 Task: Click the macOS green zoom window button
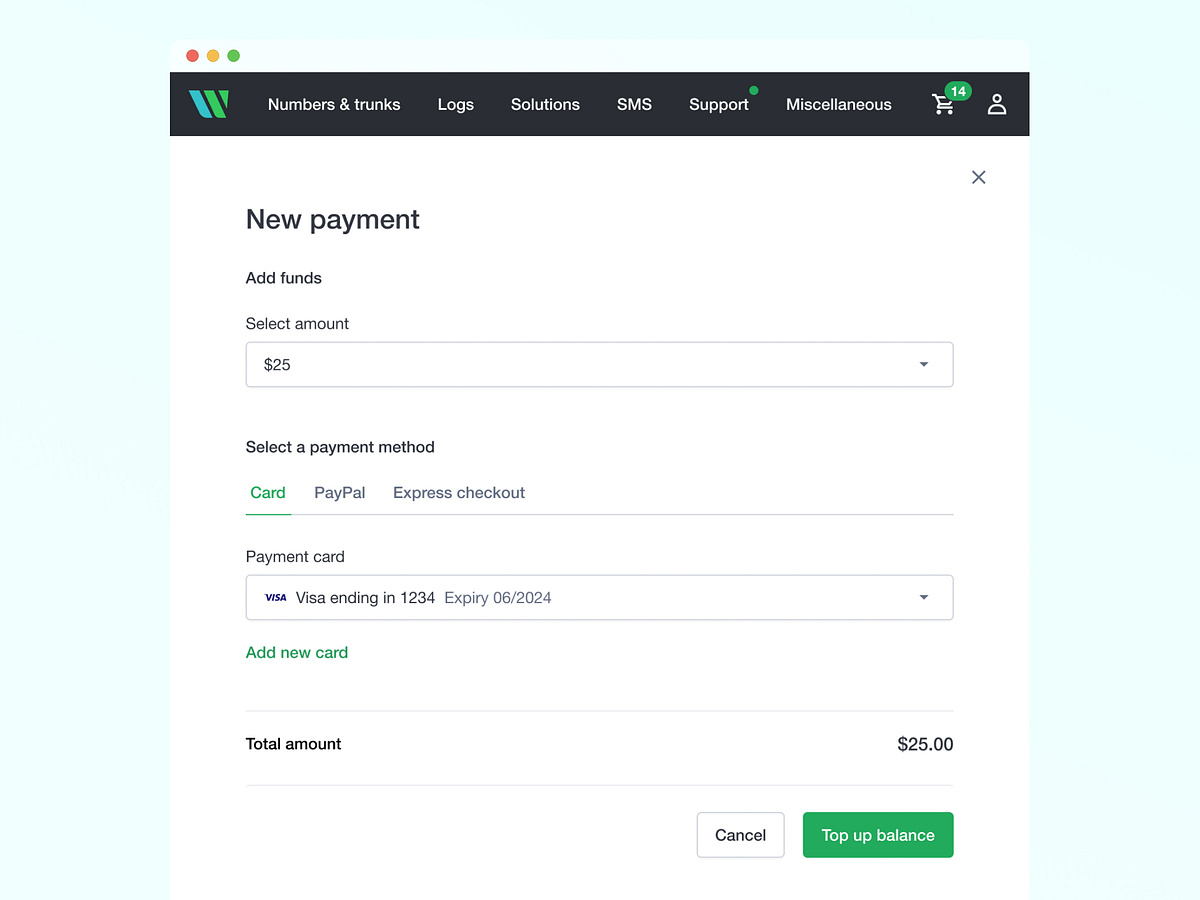pyautogui.click(x=233, y=56)
